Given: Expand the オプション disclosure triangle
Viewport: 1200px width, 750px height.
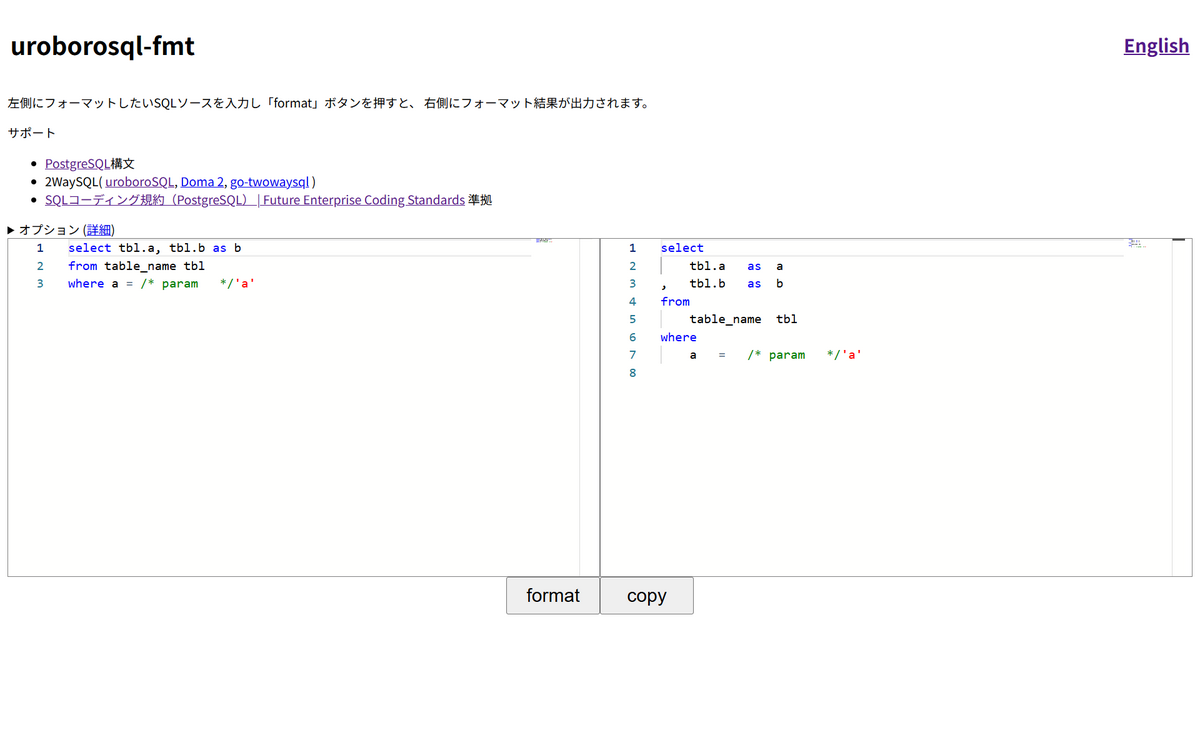Looking at the screenshot, I should click(11, 230).
